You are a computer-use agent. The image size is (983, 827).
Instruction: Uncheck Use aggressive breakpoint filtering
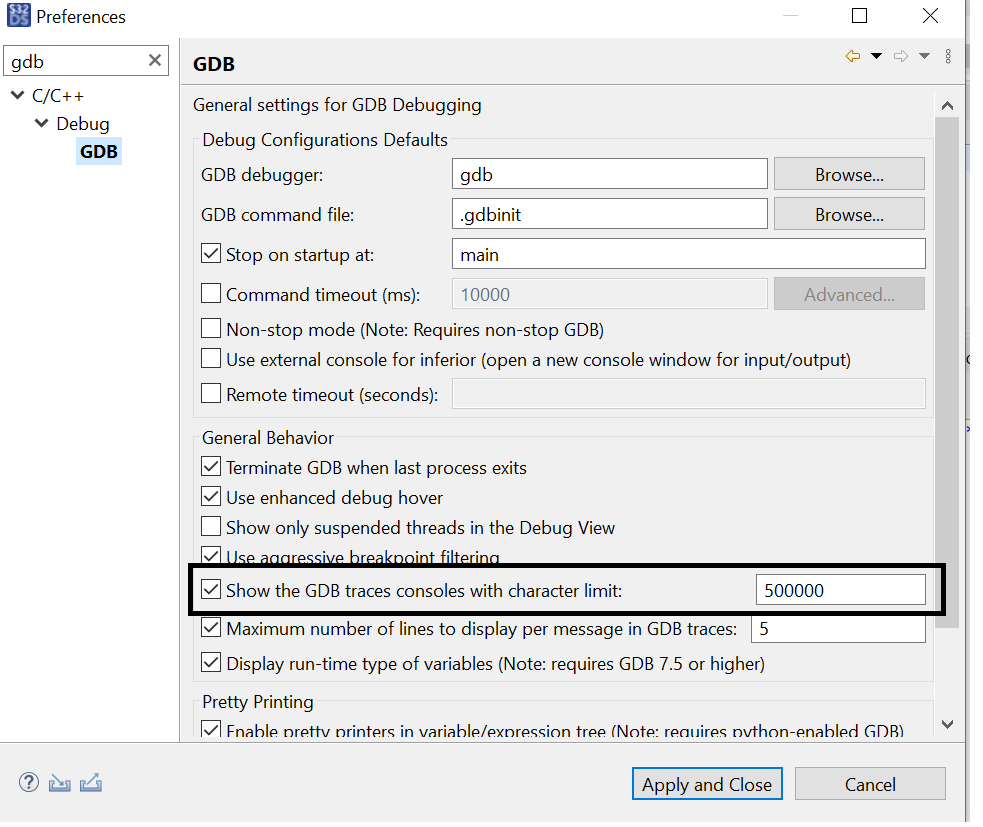(211, 555)
